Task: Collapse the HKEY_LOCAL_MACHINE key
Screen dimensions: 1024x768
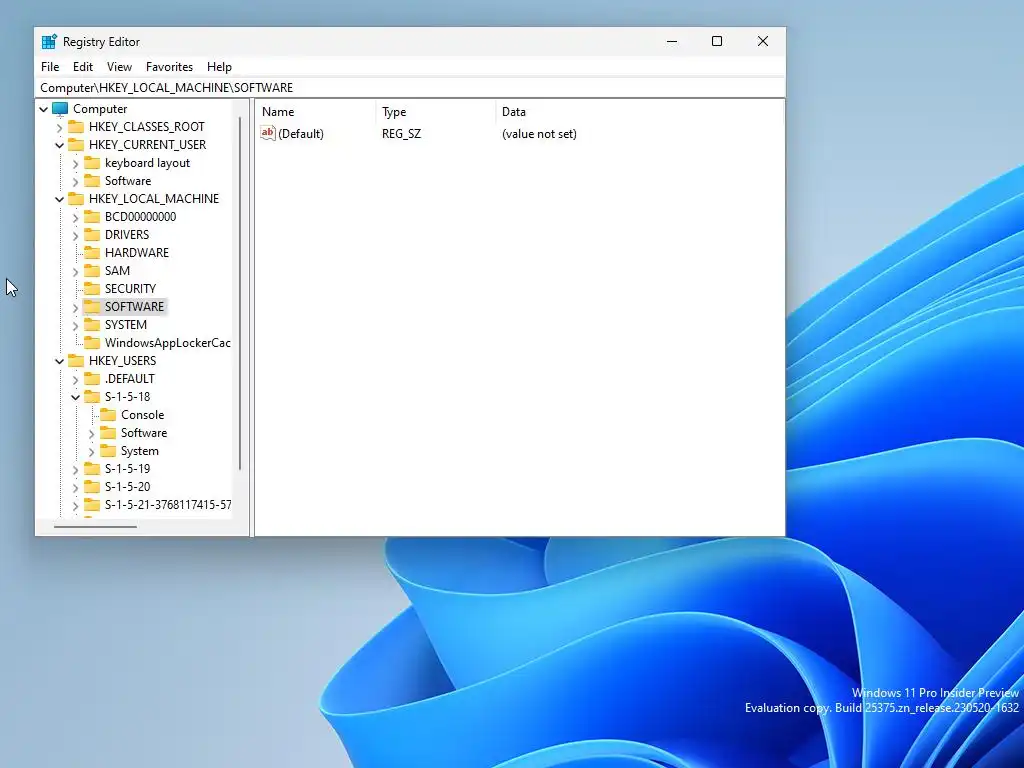Action: click(59, 199)
